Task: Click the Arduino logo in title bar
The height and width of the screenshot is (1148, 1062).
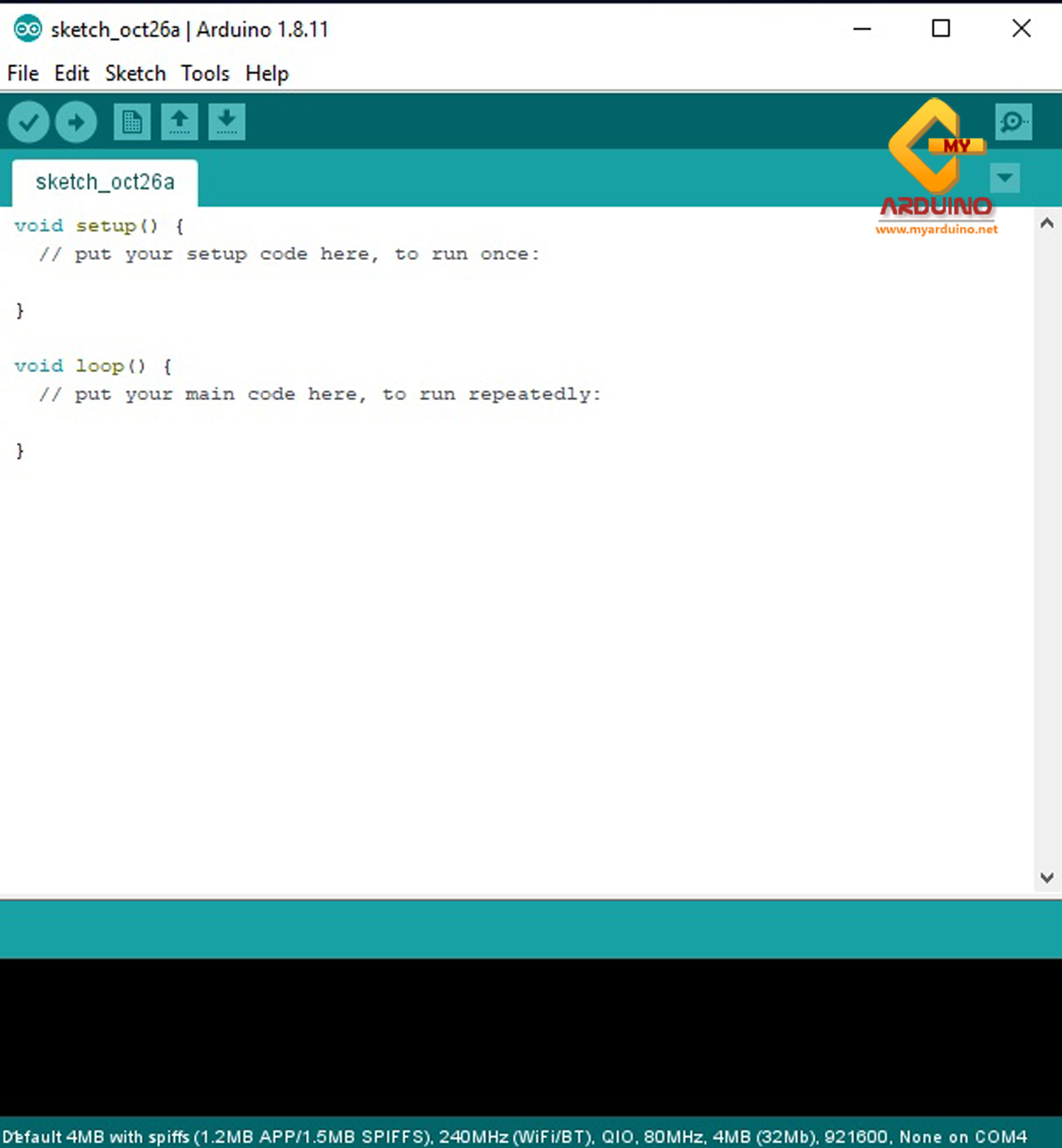Action: point(28,29)
